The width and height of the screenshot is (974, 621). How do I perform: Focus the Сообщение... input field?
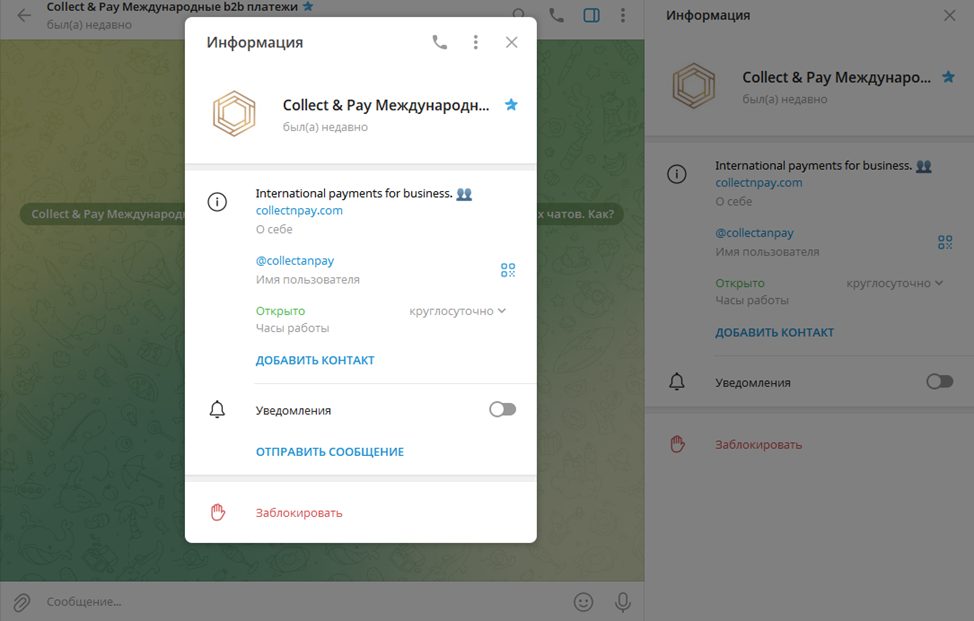pyautogui.click(x=304, y=602)
